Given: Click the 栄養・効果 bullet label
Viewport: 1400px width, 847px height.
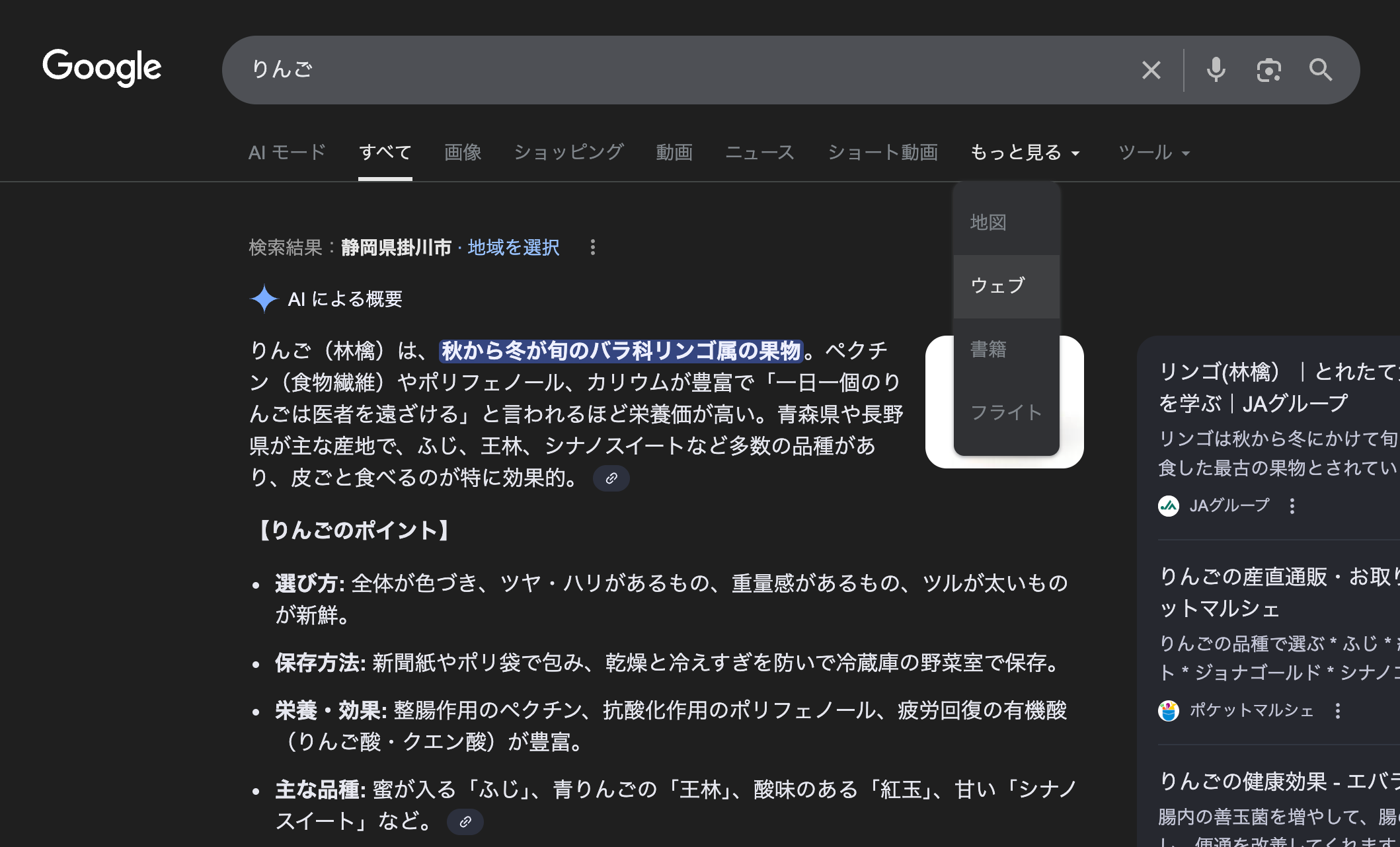Looking at the screenshot, I should tap(331, 711).
